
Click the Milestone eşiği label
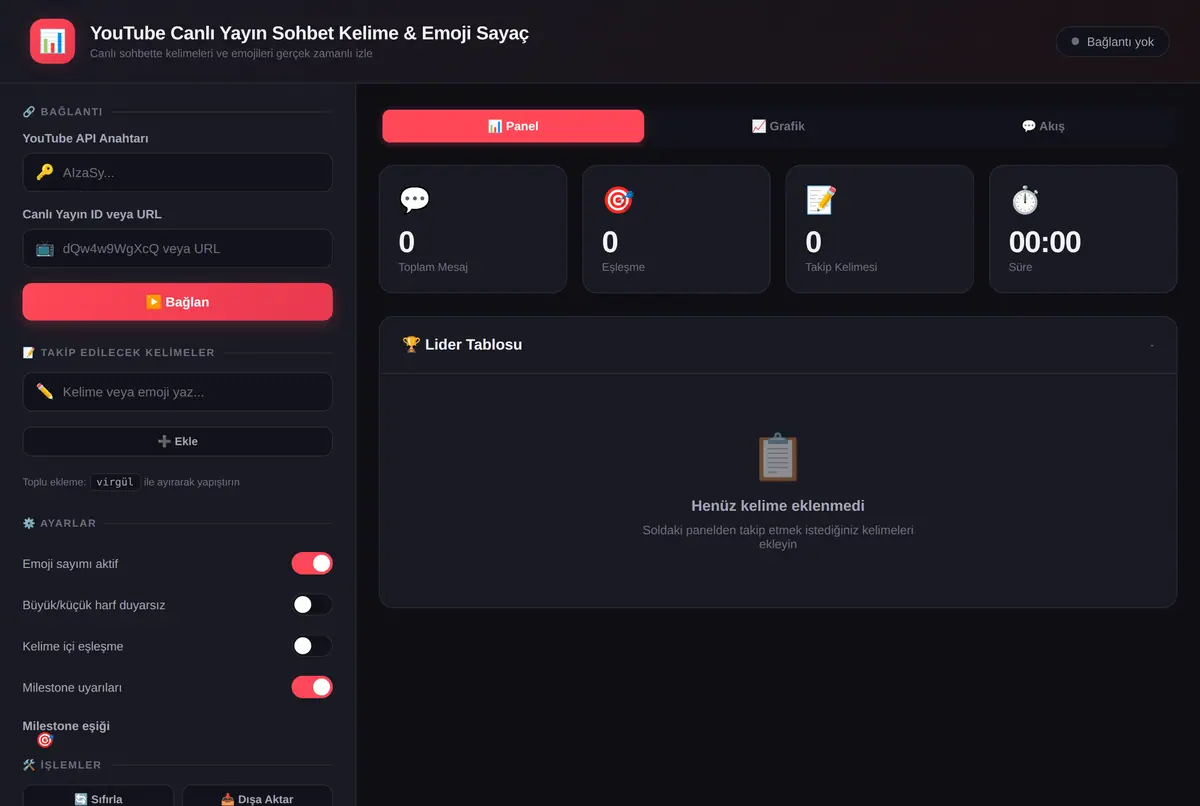(x=66, y=725)
